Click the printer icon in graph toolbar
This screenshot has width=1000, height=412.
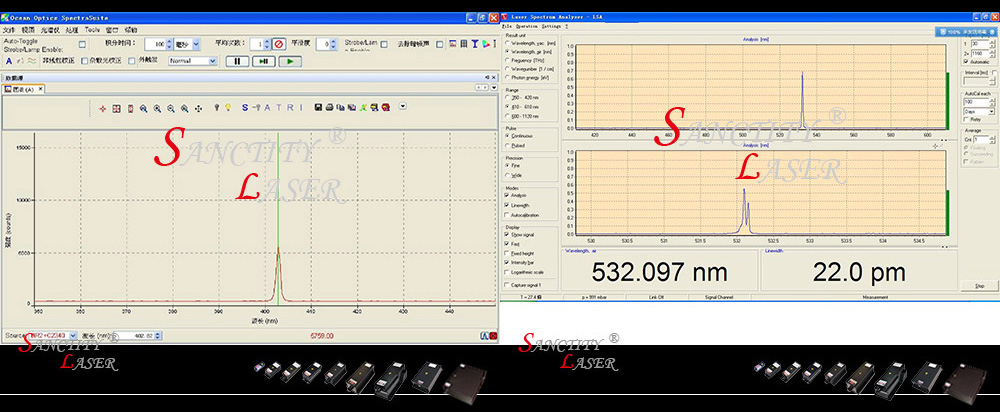click(329, 108)
